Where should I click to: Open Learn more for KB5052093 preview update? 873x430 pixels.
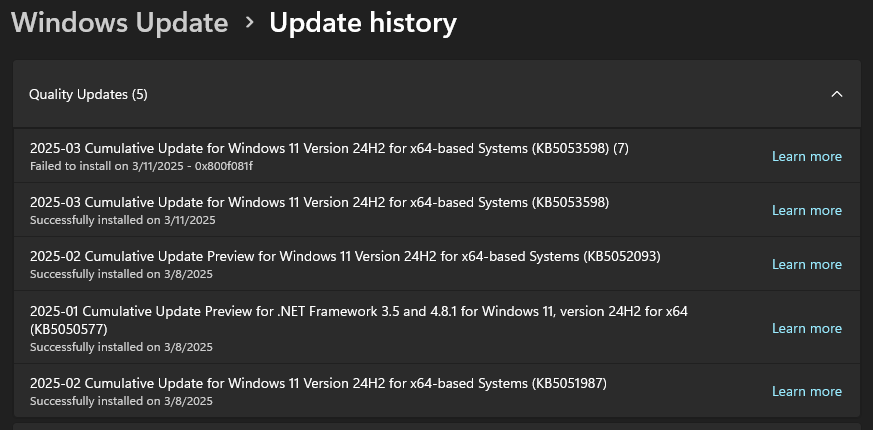806,264
